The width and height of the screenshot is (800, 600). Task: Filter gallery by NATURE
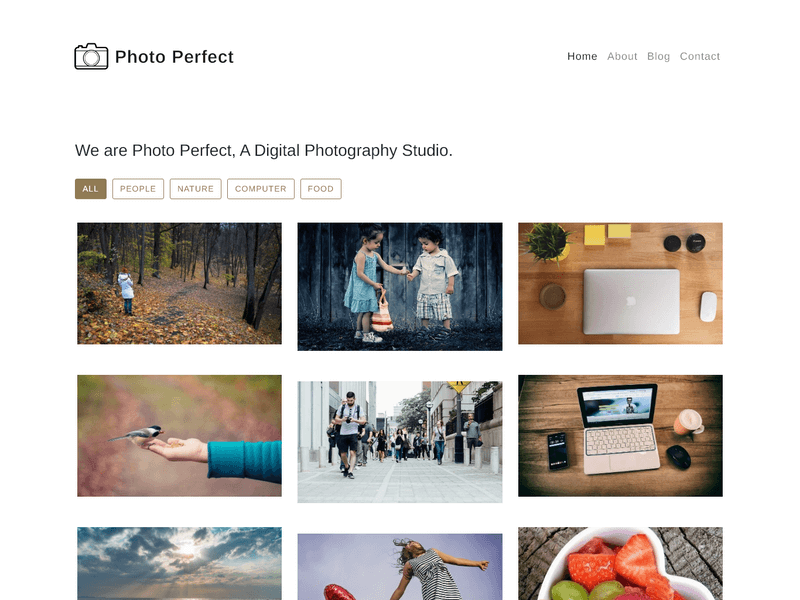click(195, 189)
